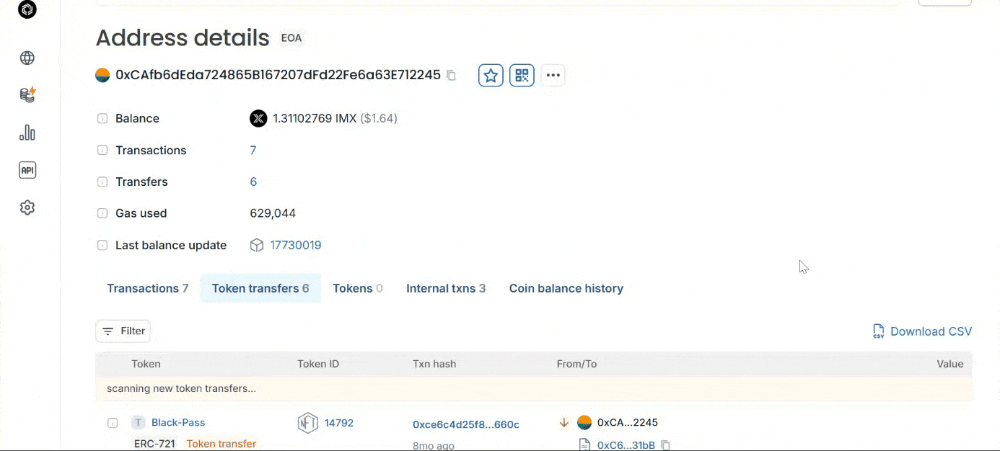Click the Token transfer type tag
The image size is (1000, 451).
[221, 444]
